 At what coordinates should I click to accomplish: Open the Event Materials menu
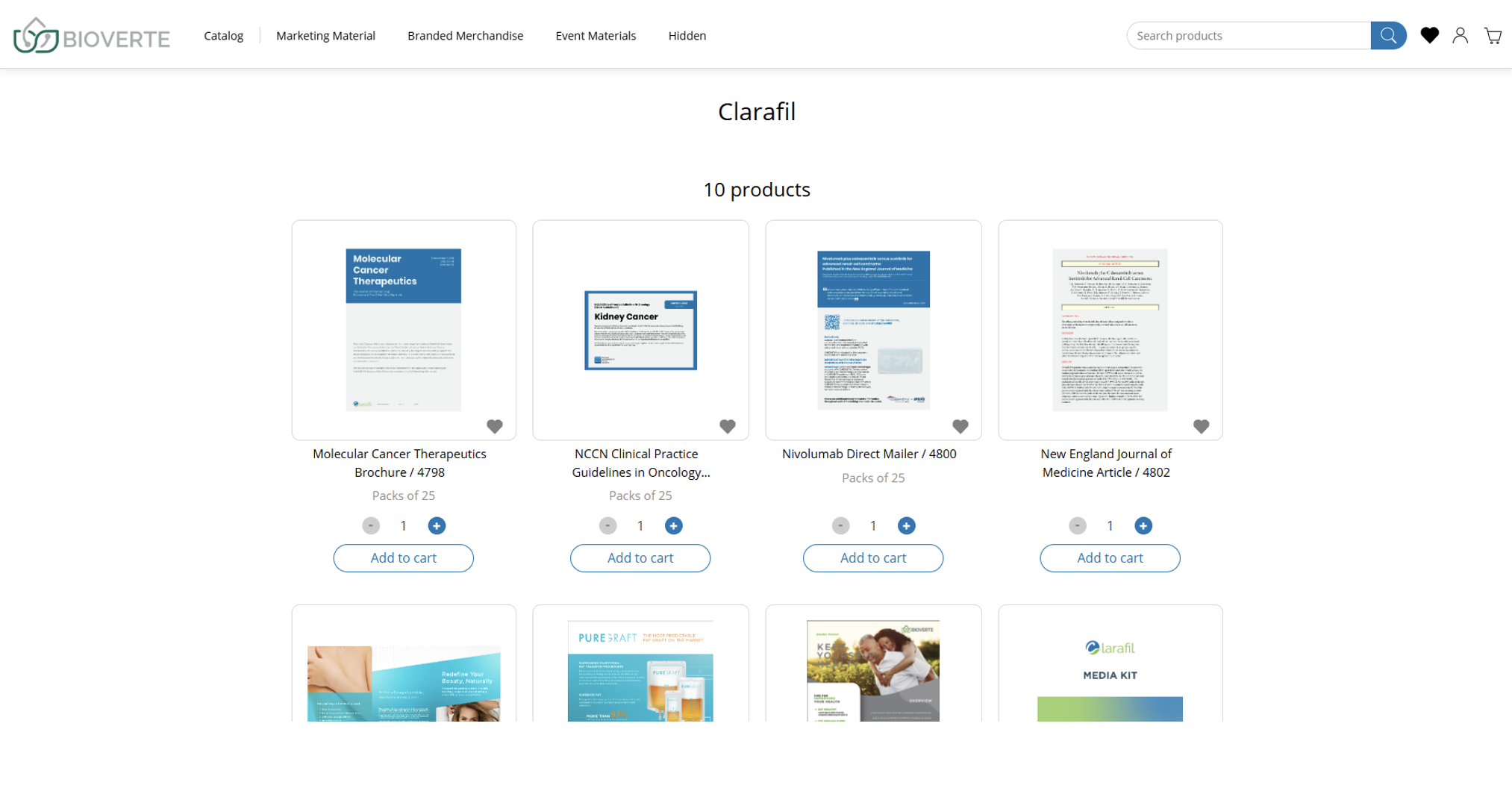(x=596, y=36)
